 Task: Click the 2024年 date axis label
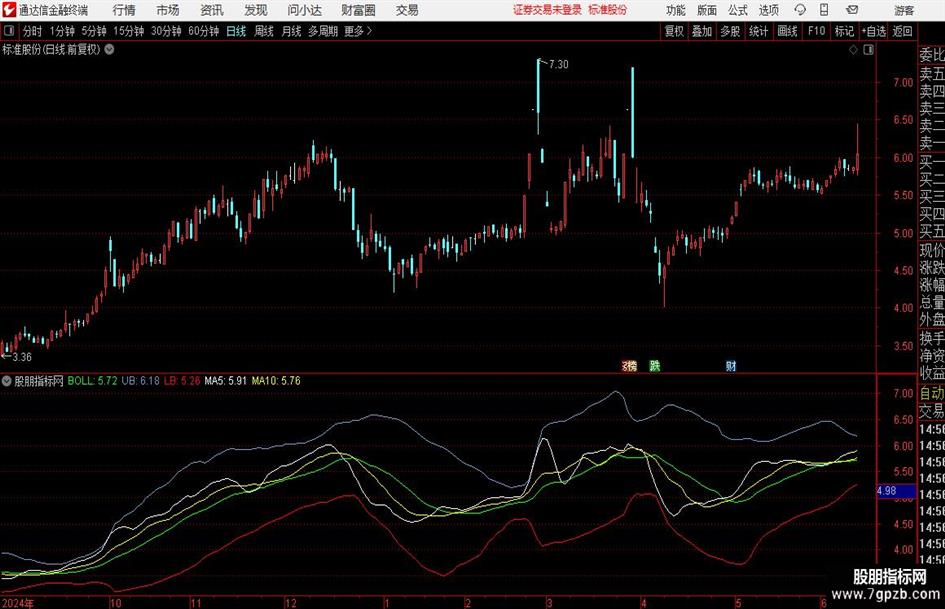17,603
